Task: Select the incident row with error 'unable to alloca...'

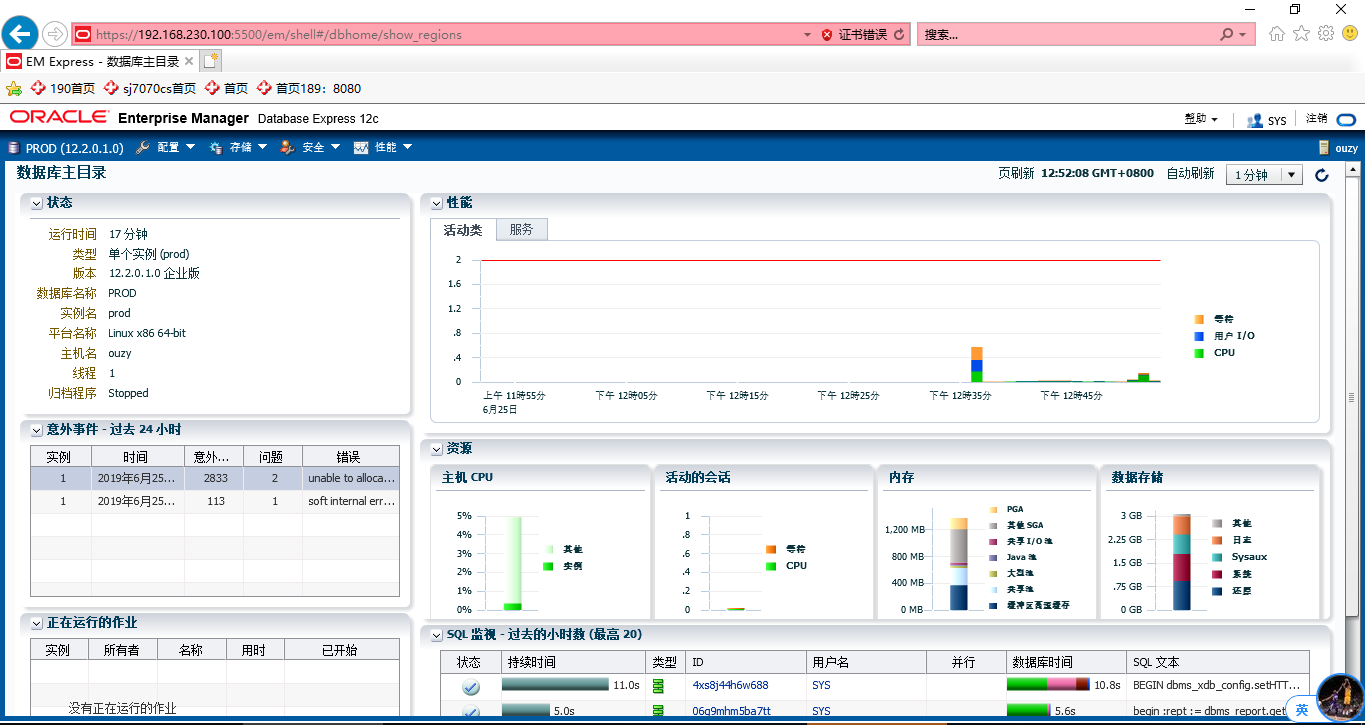Action: 215,478
